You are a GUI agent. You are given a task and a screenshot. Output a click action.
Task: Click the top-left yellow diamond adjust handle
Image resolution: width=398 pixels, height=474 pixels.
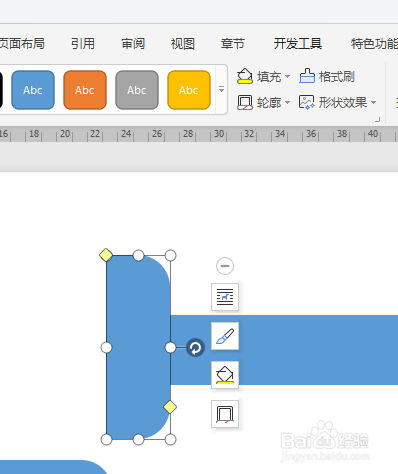click(x=106, y=255)
